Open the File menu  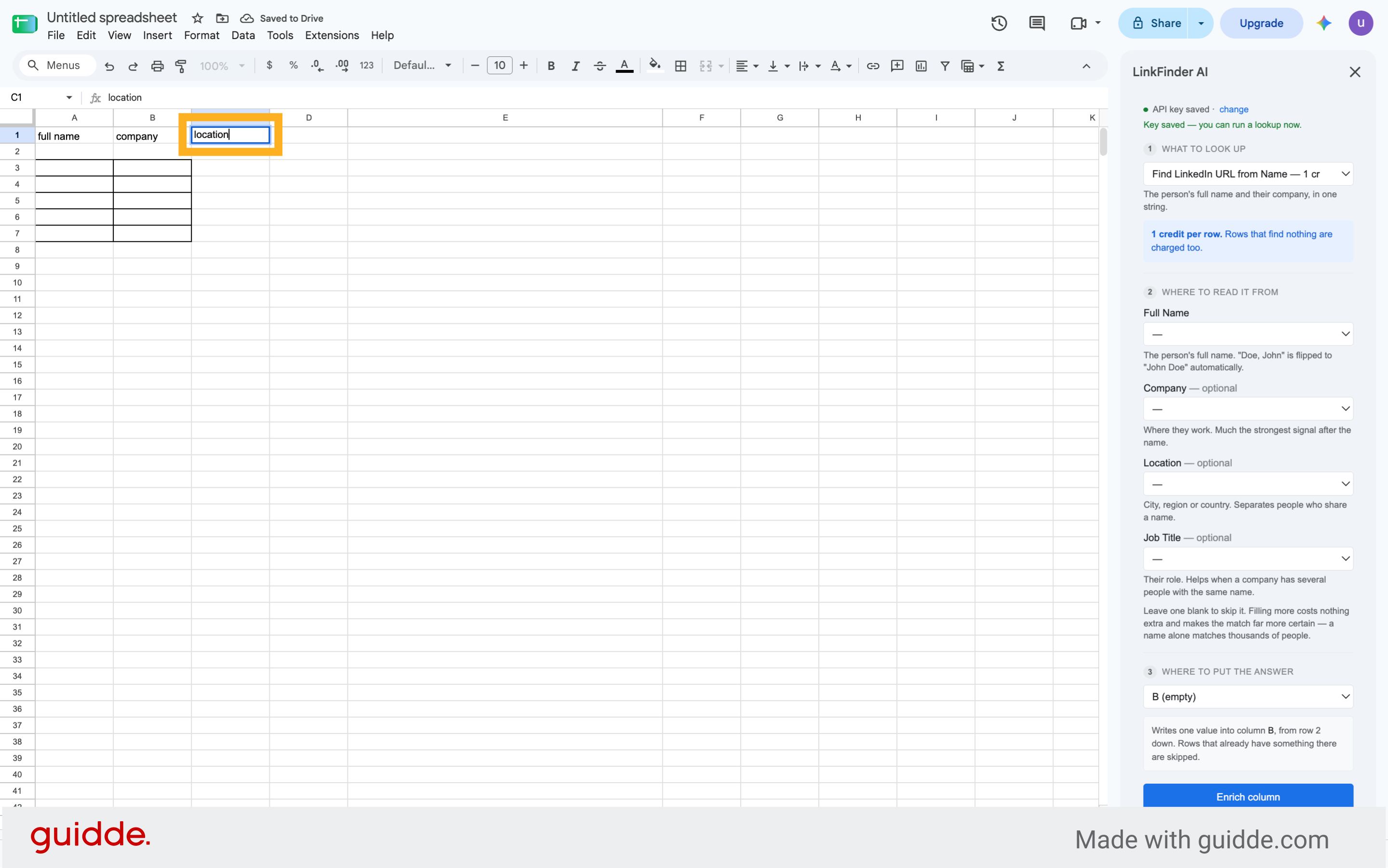tap(56, 36)
